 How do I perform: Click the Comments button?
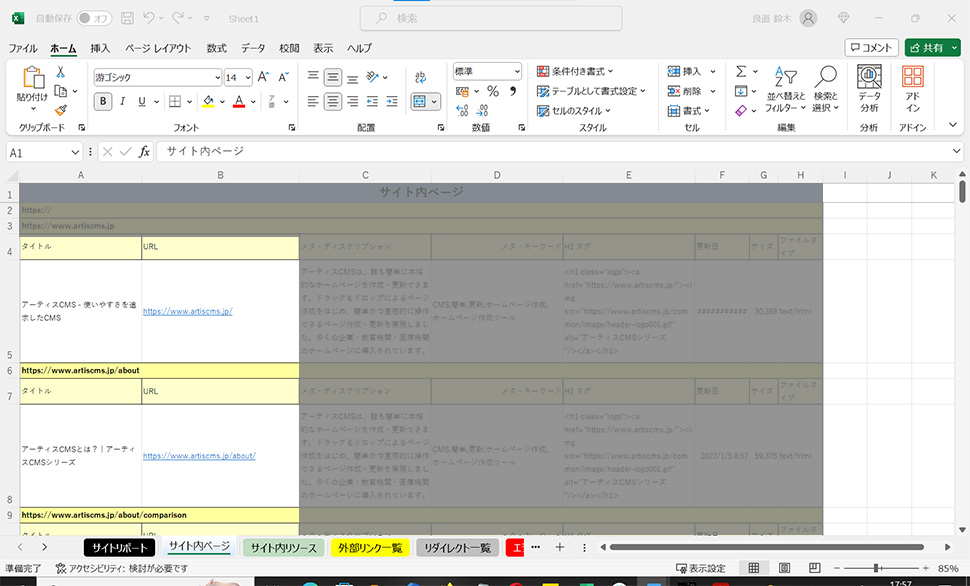[871, 48]
